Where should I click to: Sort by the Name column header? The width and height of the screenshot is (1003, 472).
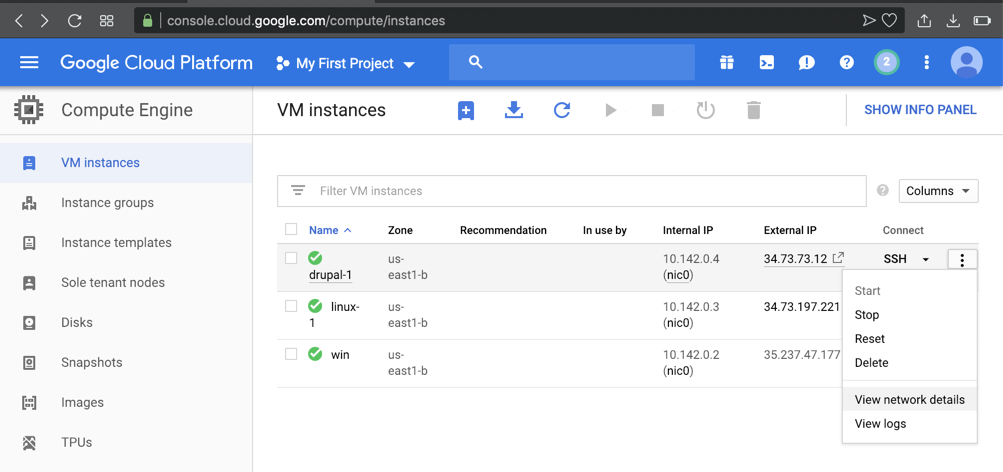324,230
